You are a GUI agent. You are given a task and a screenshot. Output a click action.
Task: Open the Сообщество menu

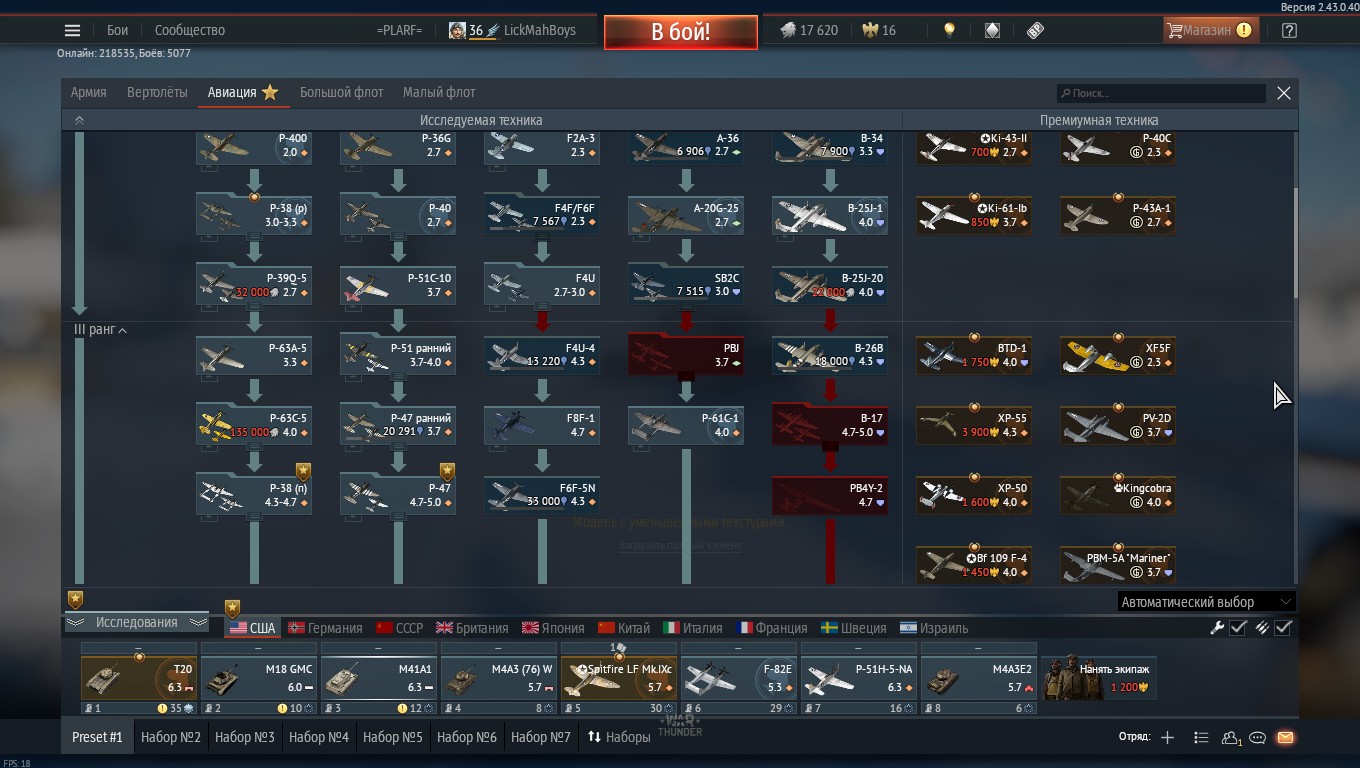[190, 30]
